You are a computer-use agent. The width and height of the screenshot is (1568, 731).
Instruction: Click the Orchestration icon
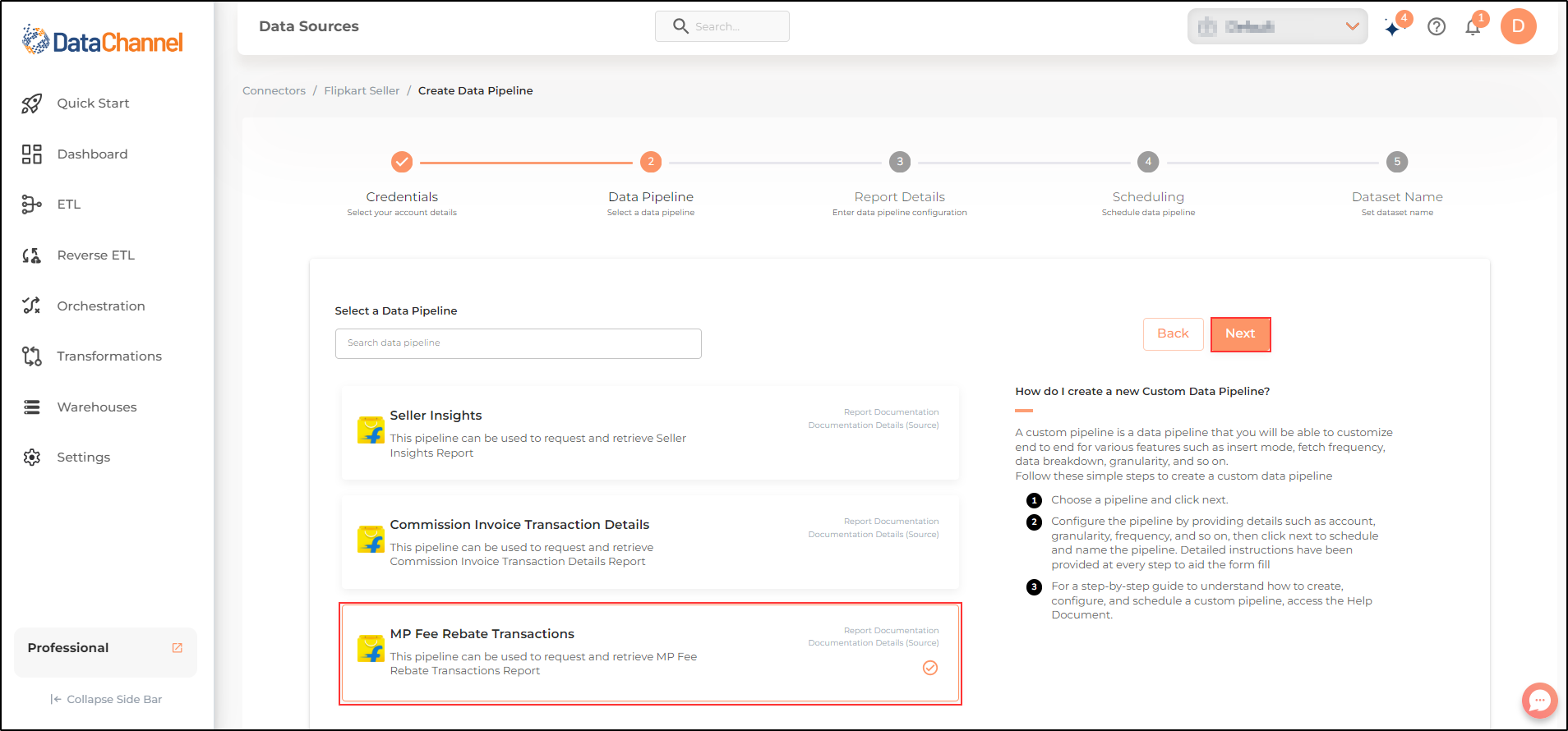(32, 306)
